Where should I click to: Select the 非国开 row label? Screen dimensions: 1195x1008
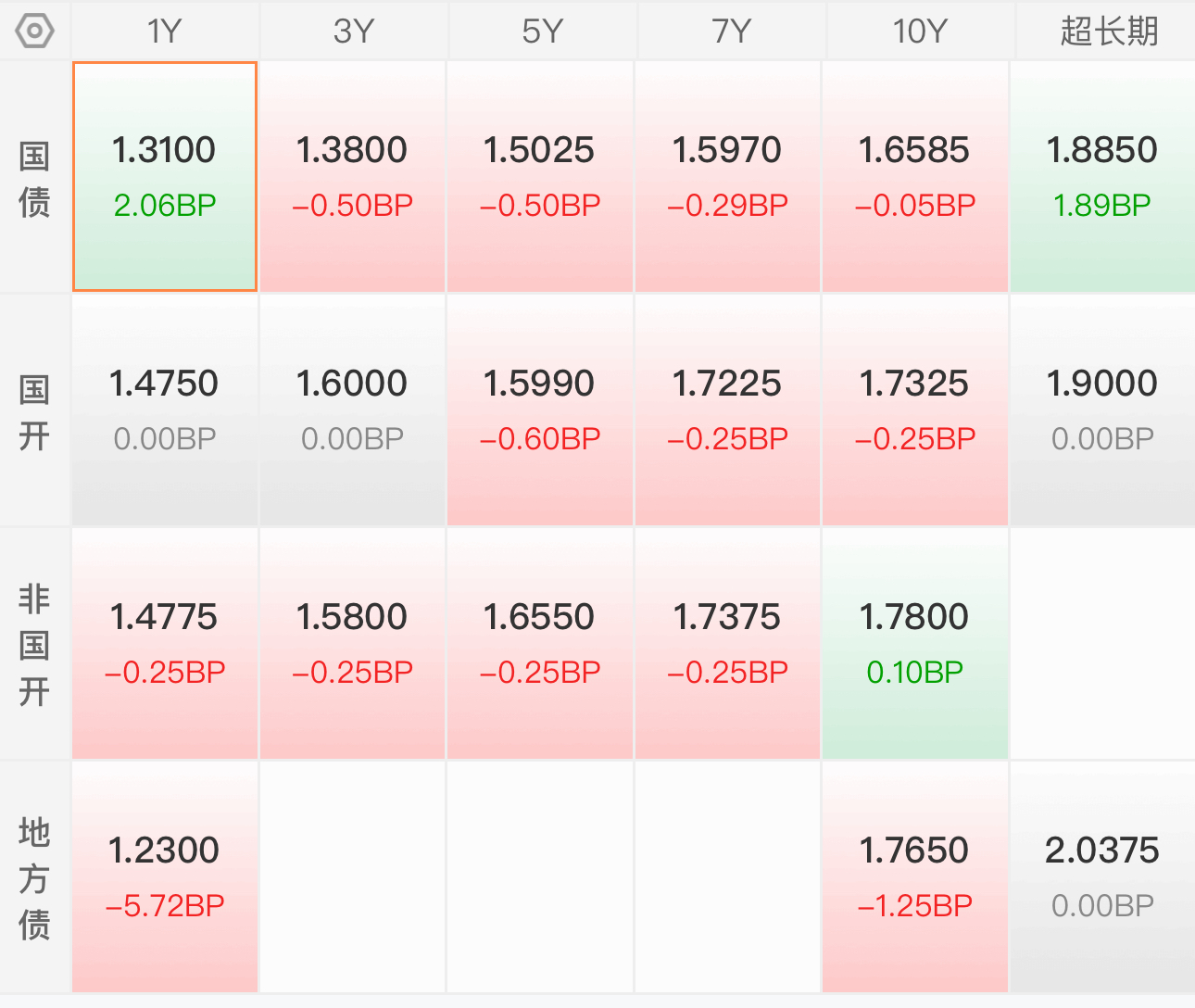point(34,645)
